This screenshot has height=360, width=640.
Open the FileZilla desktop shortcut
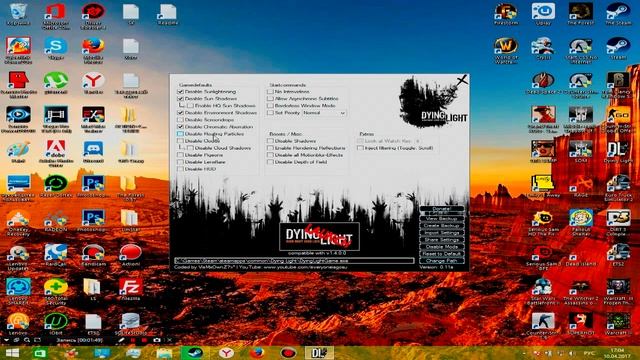point(131,289)
